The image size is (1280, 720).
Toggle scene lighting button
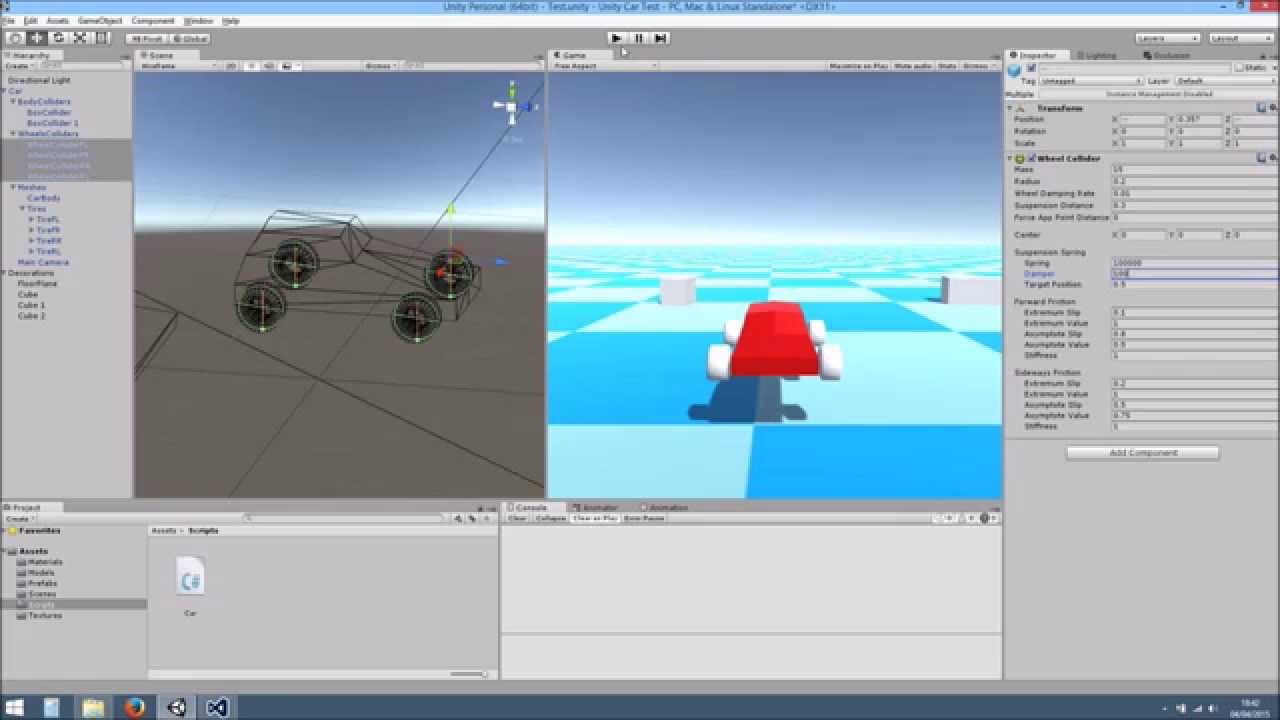coord(252,66)
